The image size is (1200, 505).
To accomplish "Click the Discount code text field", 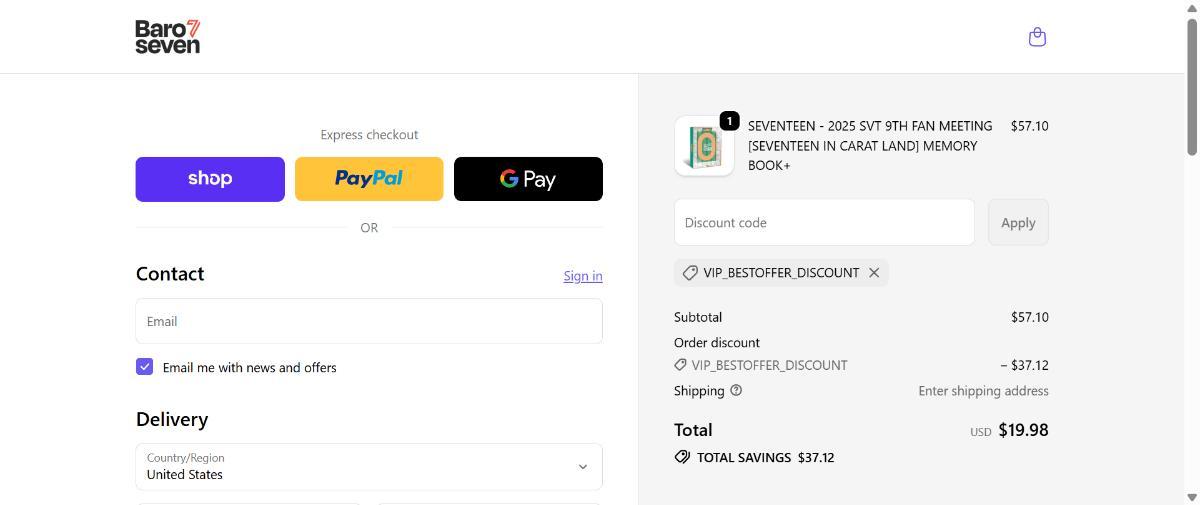I will (824, 222).
